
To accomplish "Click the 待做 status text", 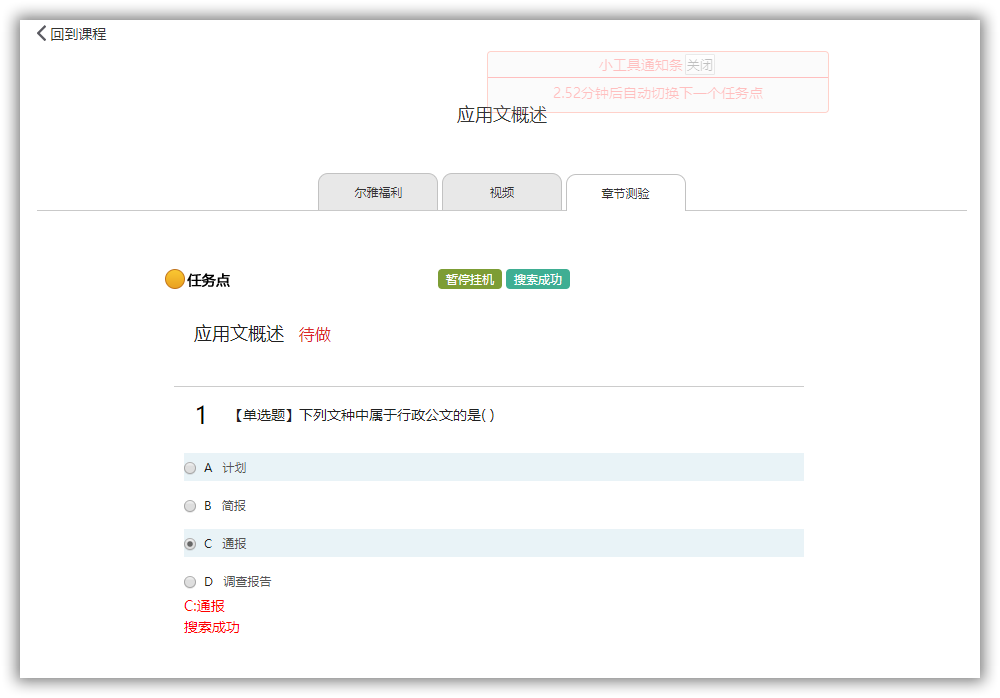I will point(315,335).
